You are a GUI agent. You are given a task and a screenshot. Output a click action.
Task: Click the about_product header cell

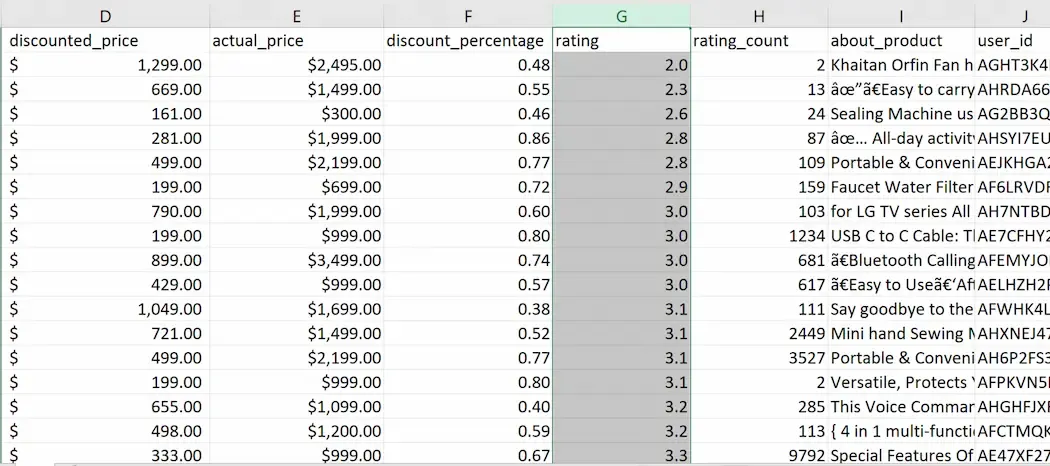pyautogui.click(x=901, y=41)
